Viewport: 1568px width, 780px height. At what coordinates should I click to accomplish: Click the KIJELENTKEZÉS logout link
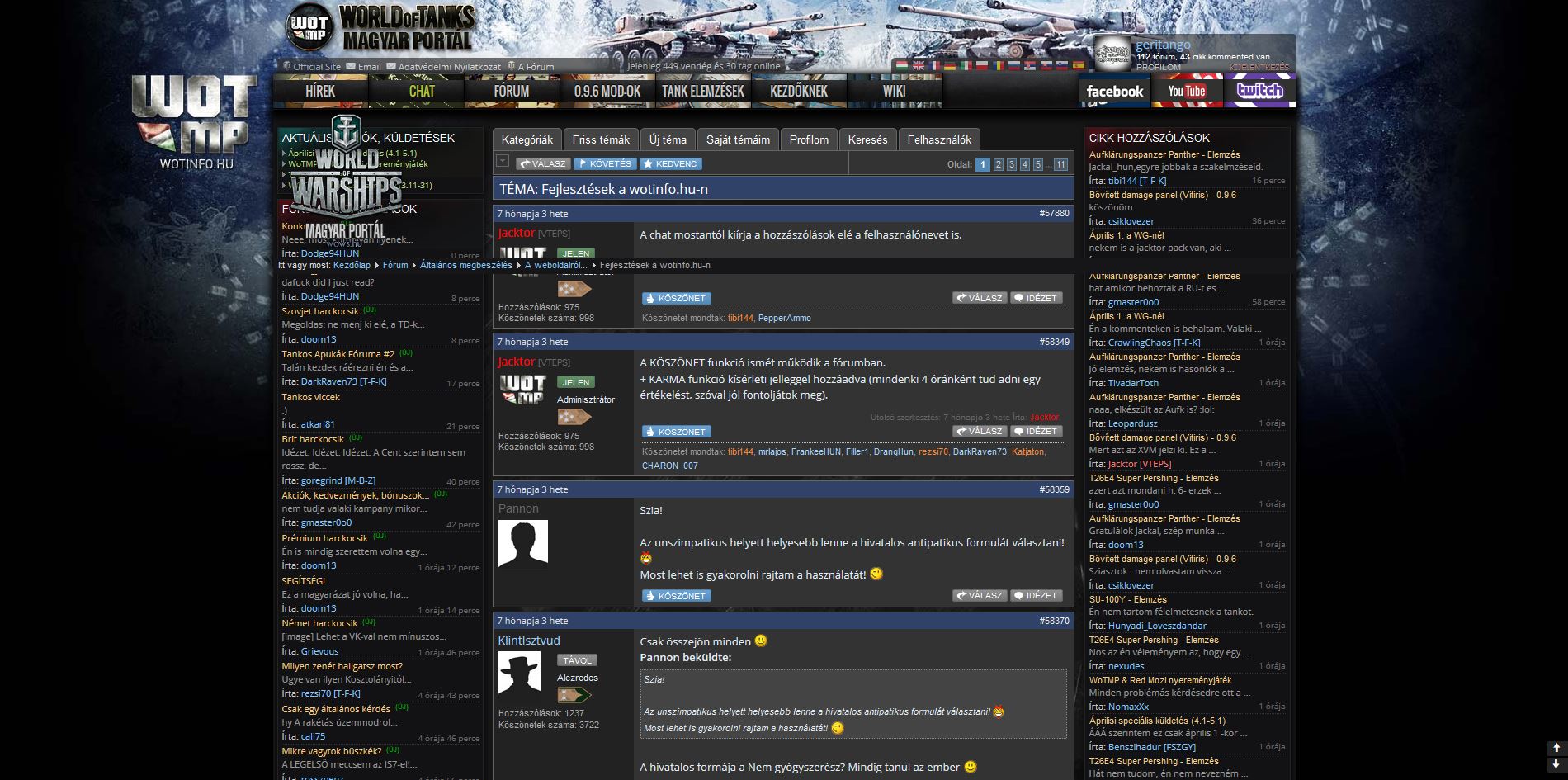tap(1259, 68)
